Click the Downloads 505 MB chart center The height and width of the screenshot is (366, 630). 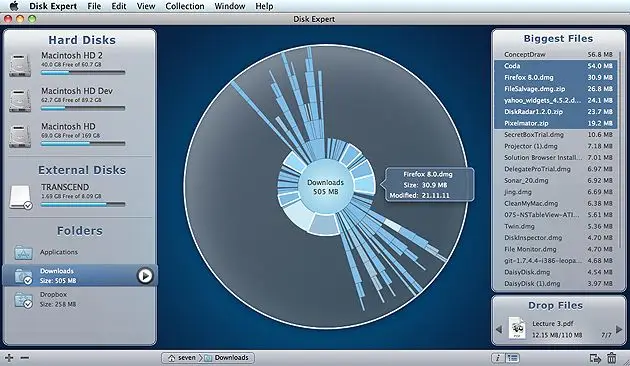(325, 187)
